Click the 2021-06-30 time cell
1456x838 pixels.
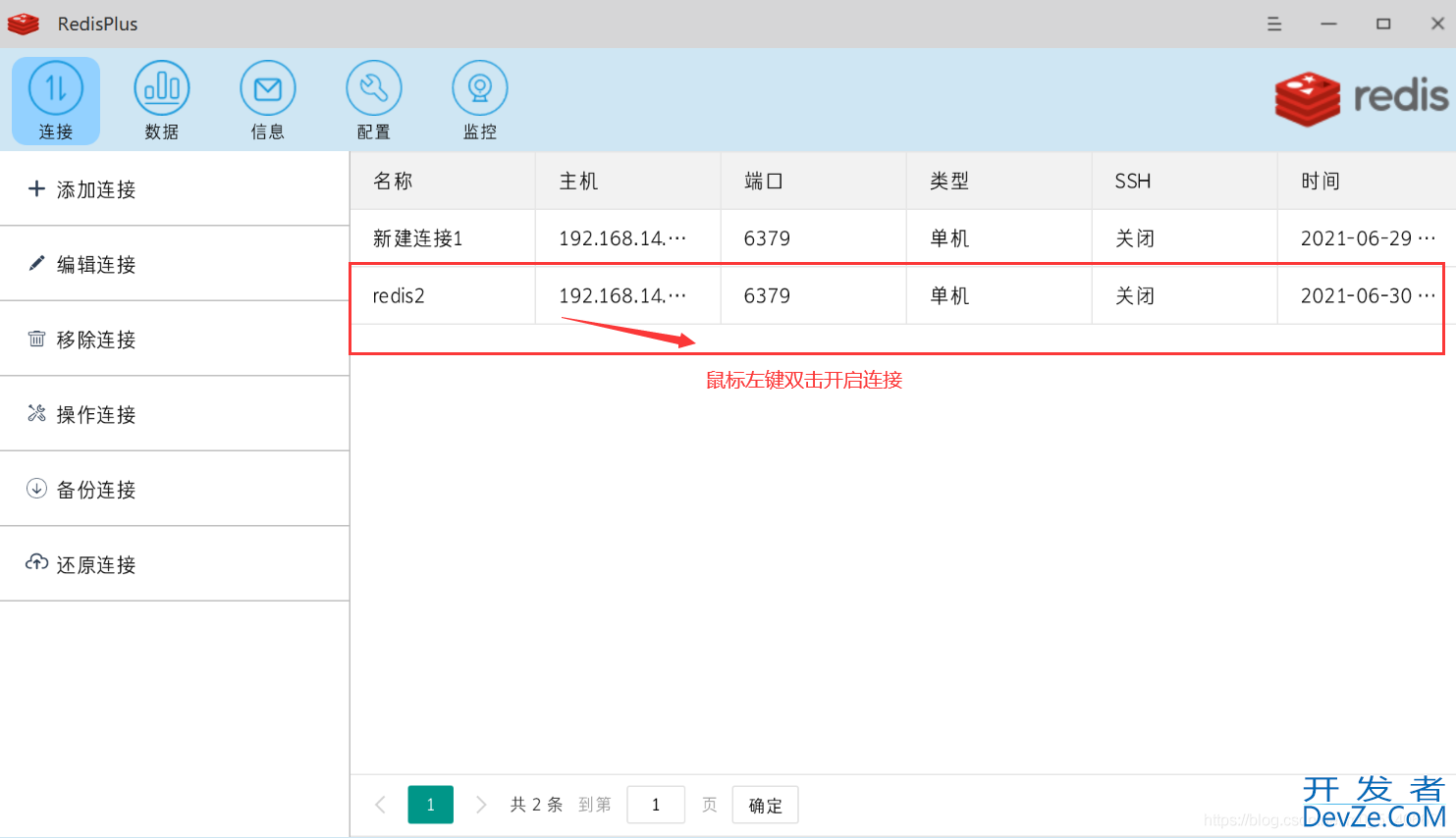(x=1369, y=295)
